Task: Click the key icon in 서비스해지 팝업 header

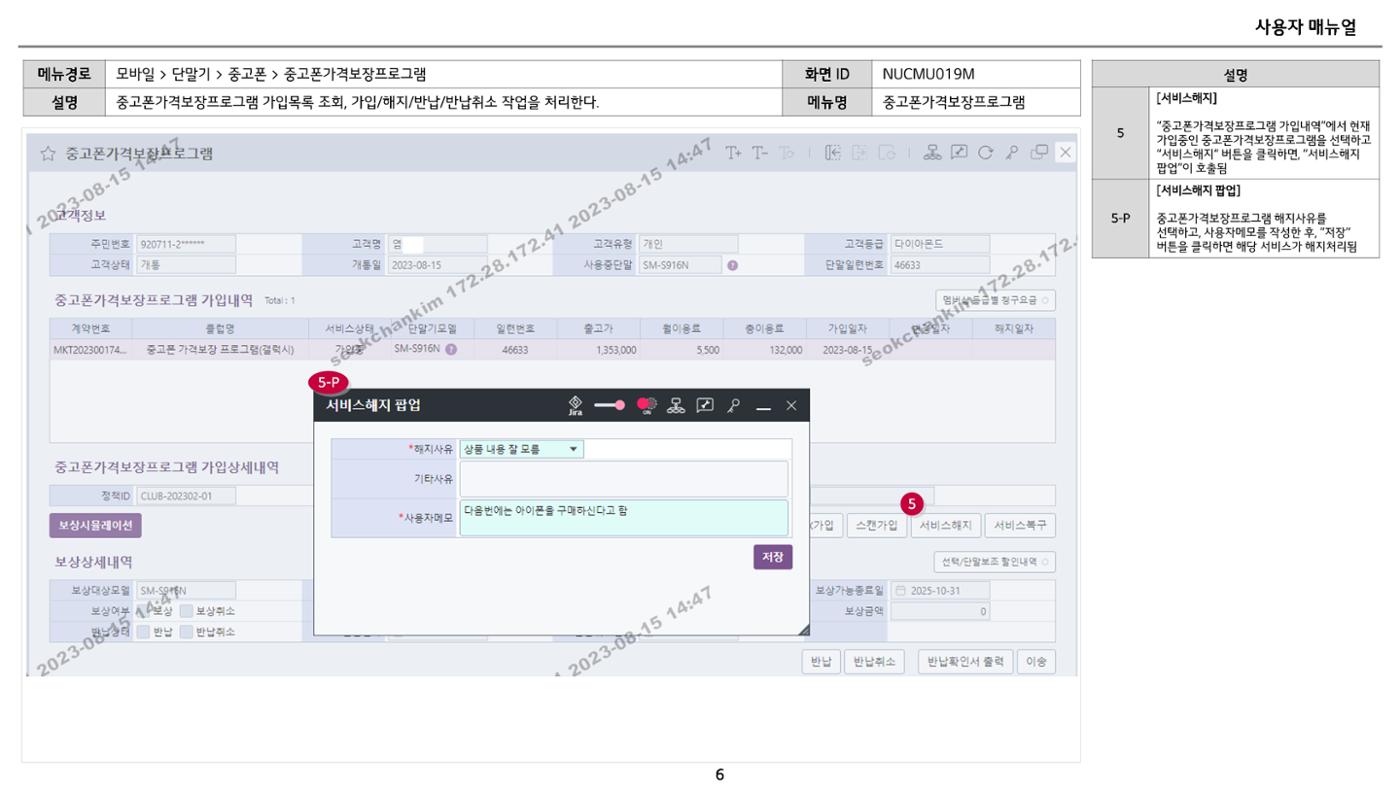Action: pos(733,404)
